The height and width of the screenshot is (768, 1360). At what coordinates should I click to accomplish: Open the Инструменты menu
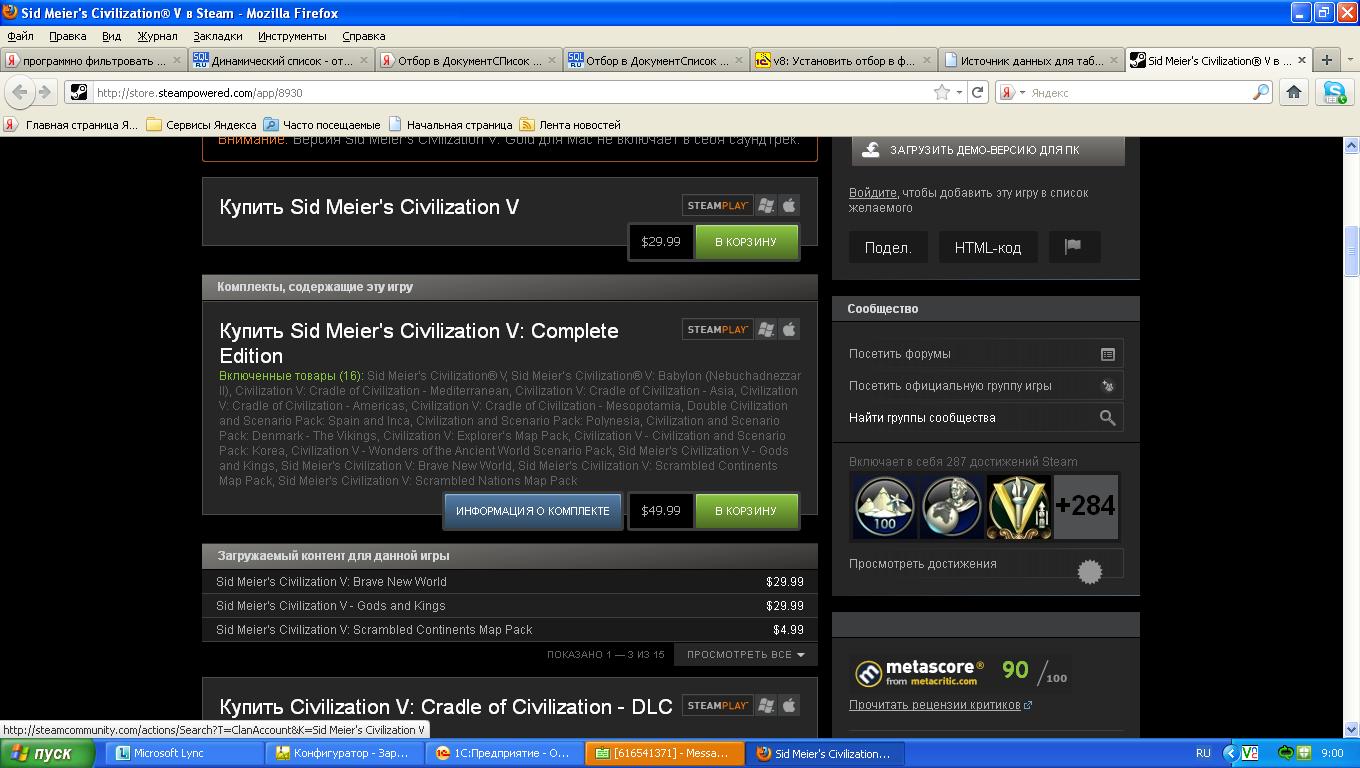pyautogui.click(x=292, y=36)
